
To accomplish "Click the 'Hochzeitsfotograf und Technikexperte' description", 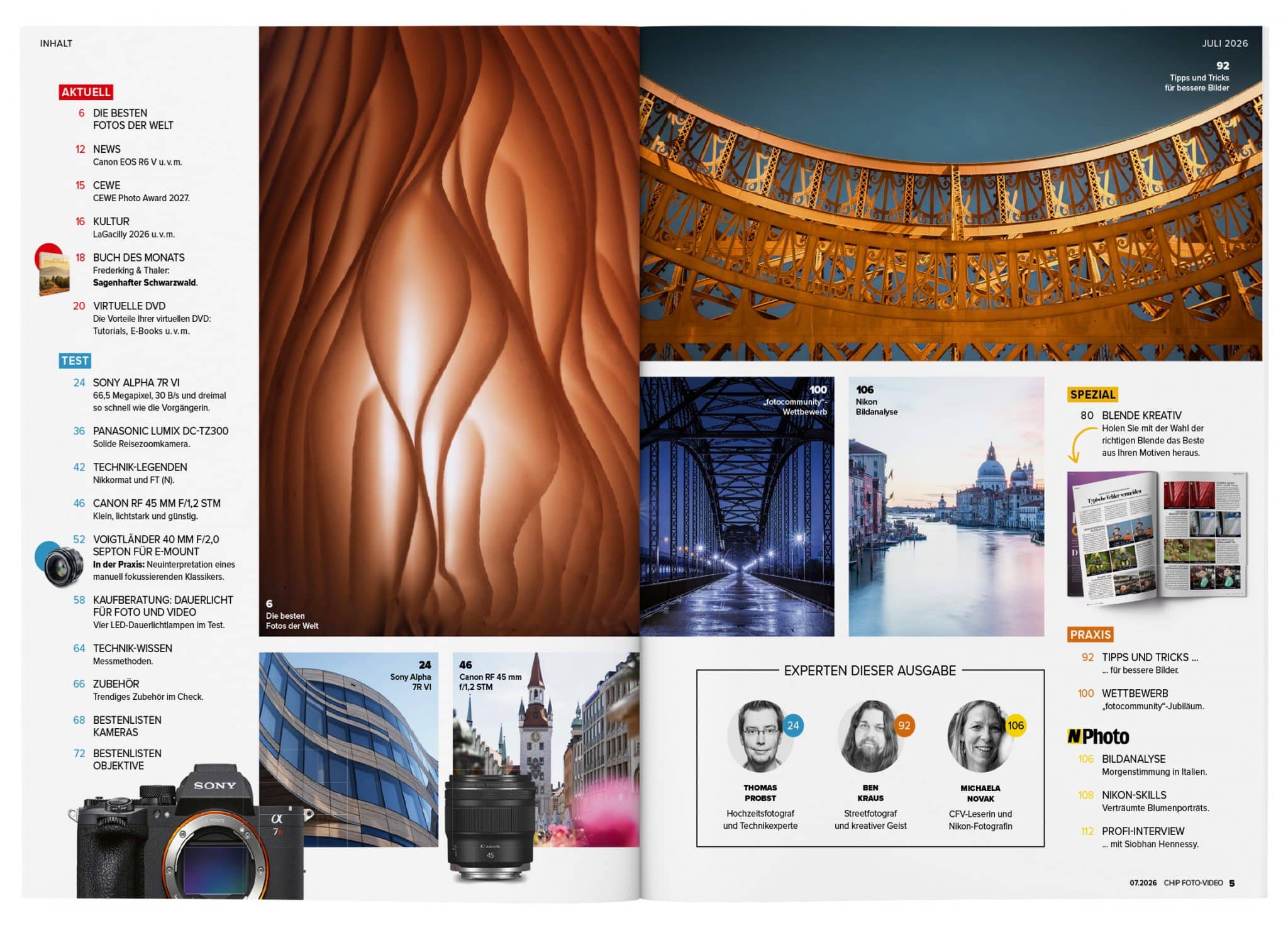I will [760, 820].
